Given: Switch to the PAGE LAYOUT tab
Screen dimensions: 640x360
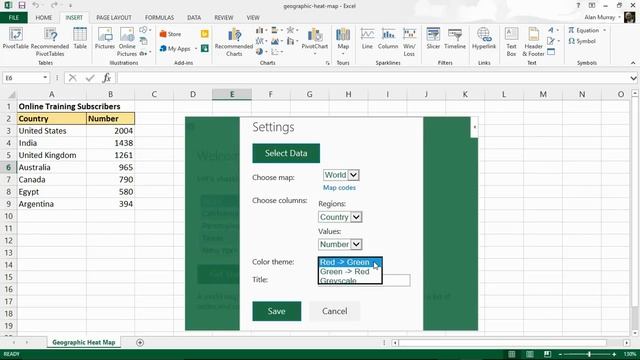Looking at the screenshot, I should click(114, 18).
